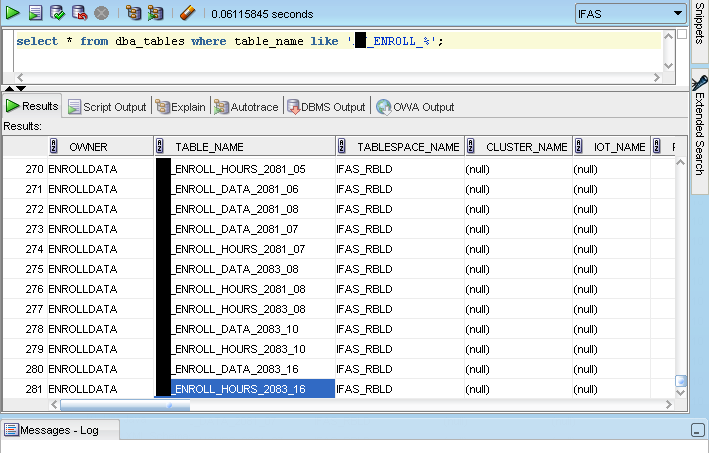Screen dimensions: 711x453
Task: Select highlighted _ENROLL_HOURS_2083_16 cell
Action: [x=245, y=389]
